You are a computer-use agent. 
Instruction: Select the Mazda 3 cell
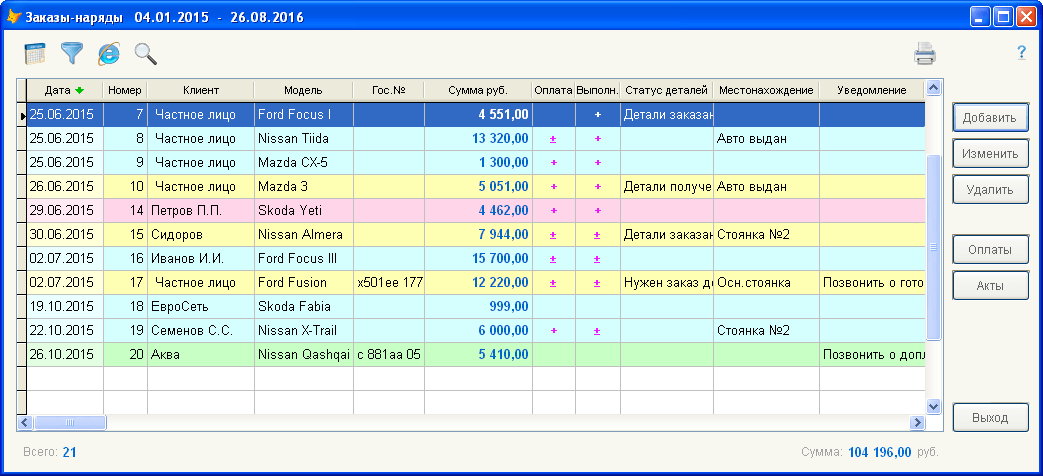(303, 187)
